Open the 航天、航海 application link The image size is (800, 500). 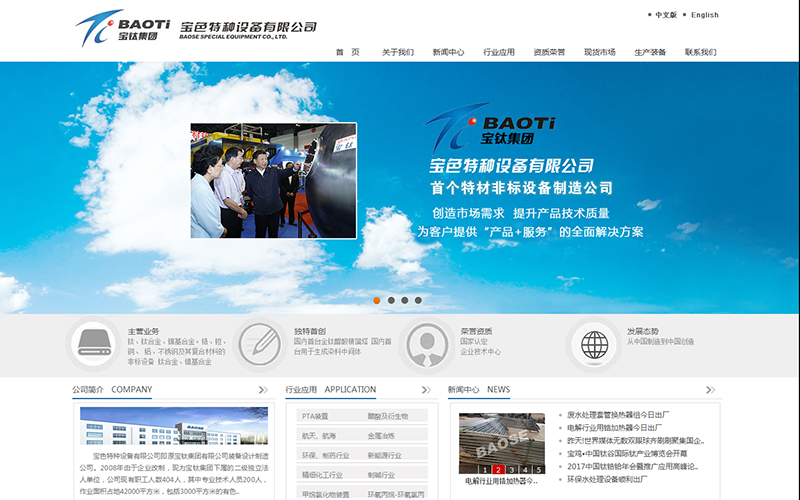point(319,436)
